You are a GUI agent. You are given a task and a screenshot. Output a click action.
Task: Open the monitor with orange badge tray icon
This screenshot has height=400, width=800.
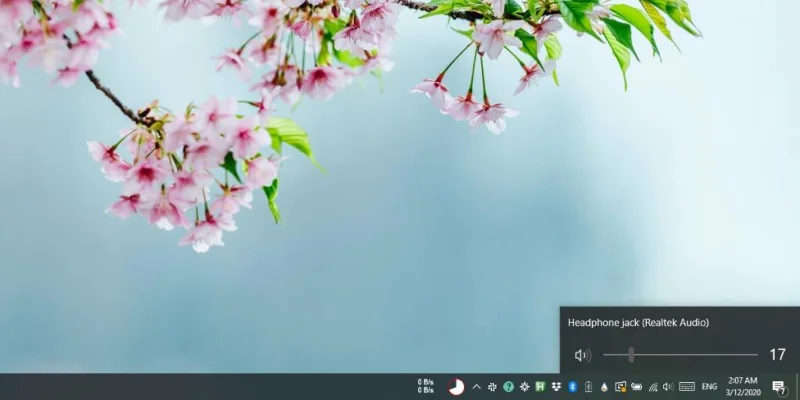pyautogui.click(x=620, y=387)
